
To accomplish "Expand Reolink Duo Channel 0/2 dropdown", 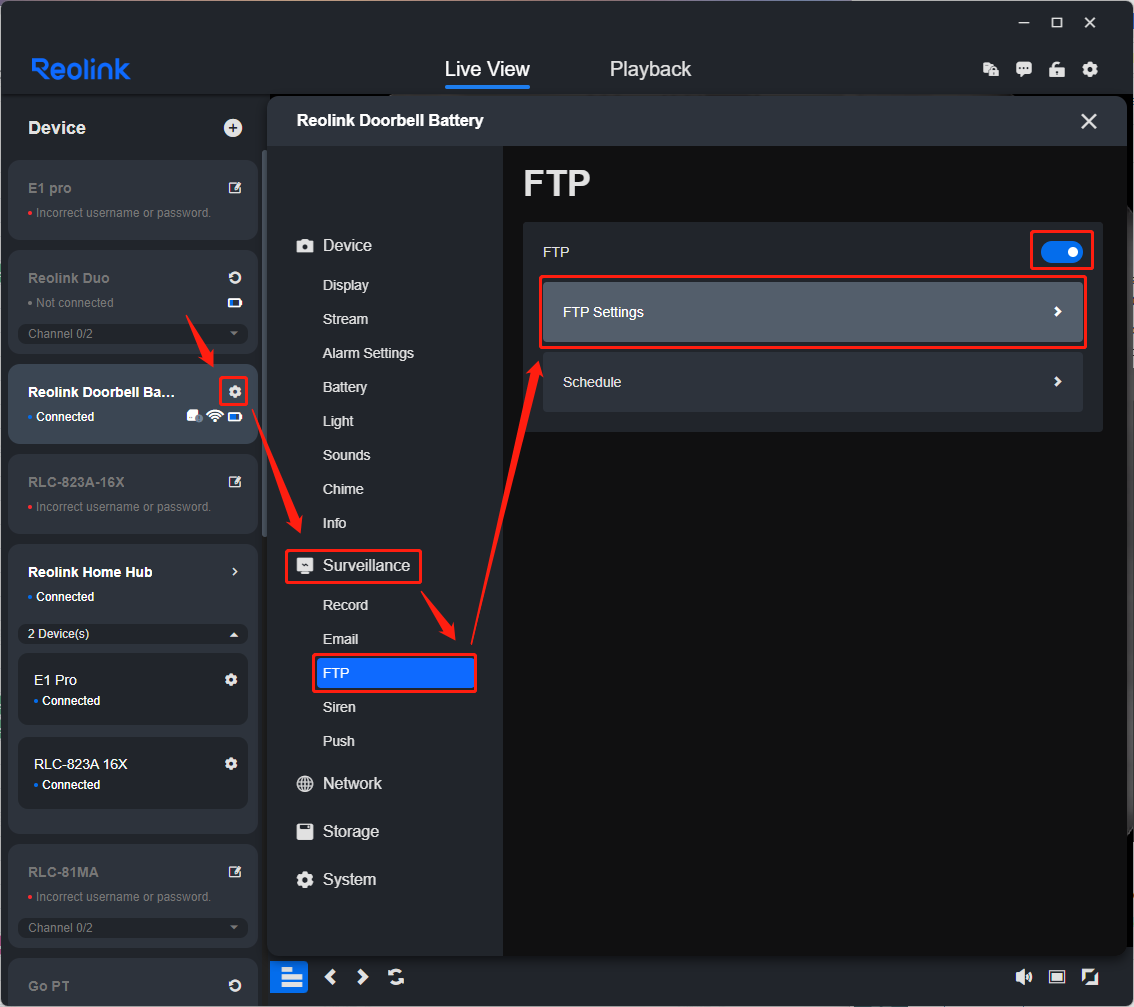I will pos(132,333).
